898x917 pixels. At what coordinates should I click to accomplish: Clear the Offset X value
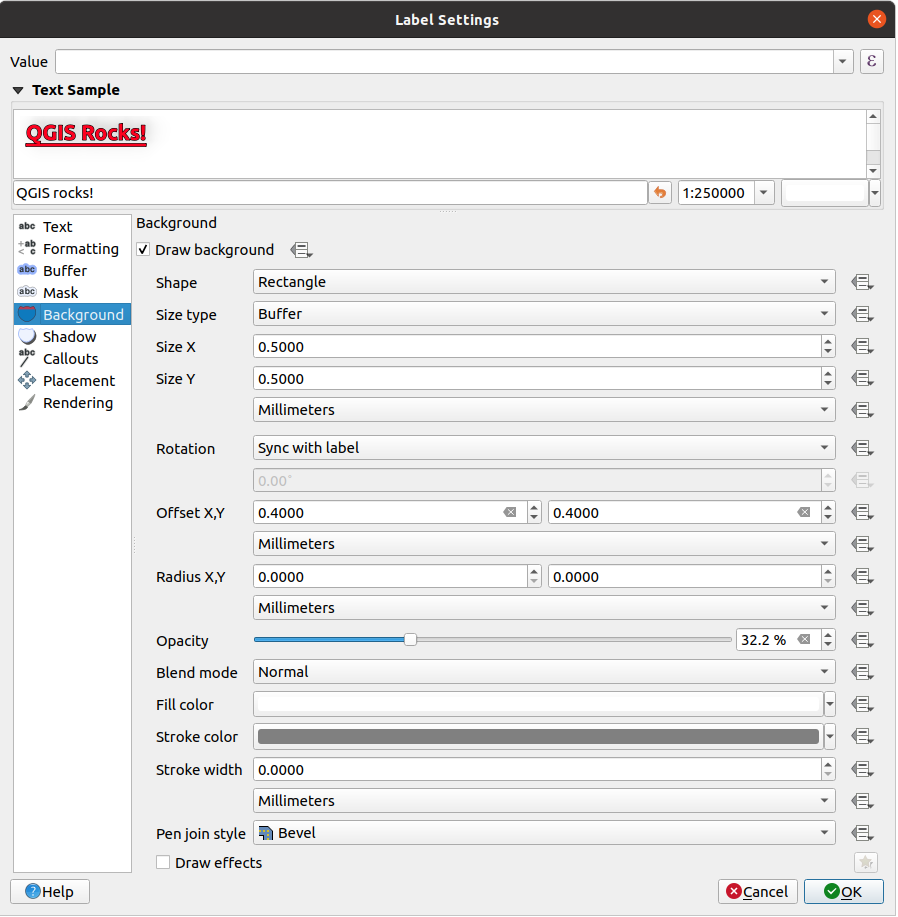click(x=510, y=512)
